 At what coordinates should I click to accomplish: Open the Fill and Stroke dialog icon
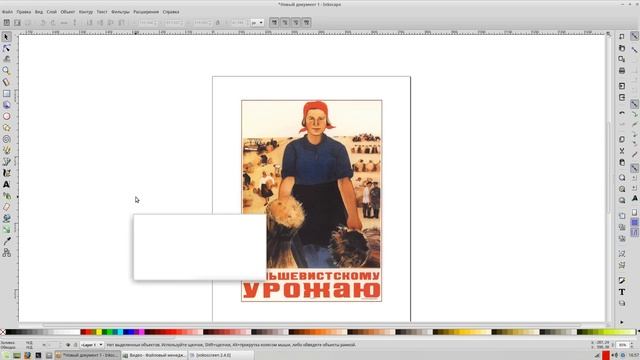coord(622,280)
